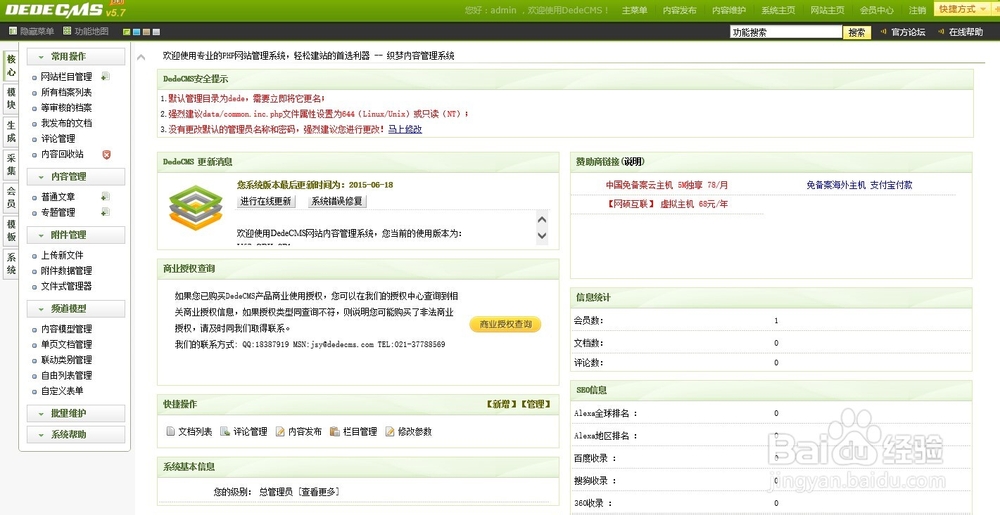
Task: Switch to the 系统 side tab
Action: [11, 263]
